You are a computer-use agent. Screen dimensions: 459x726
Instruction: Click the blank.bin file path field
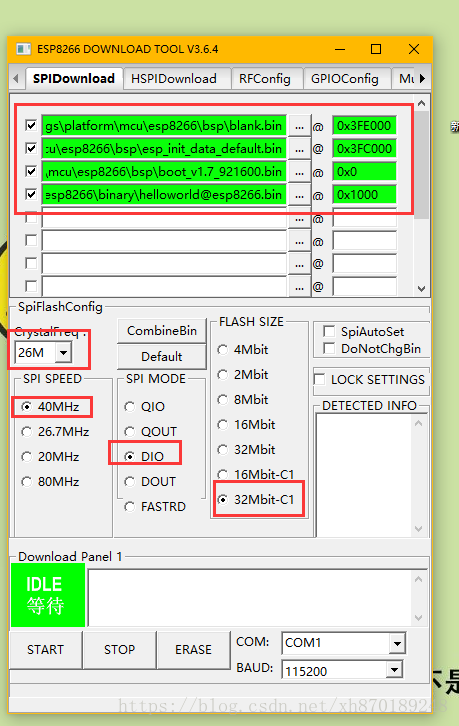tap(164, 125)
